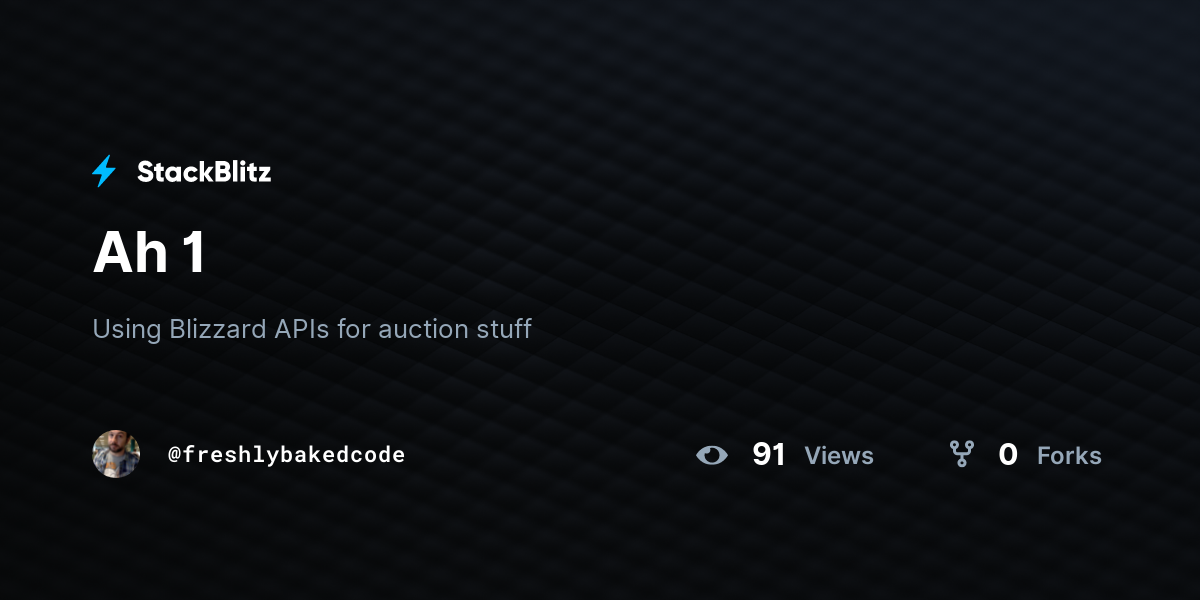
Task: Click the word APIs in the description
Action: coord(302,328)
